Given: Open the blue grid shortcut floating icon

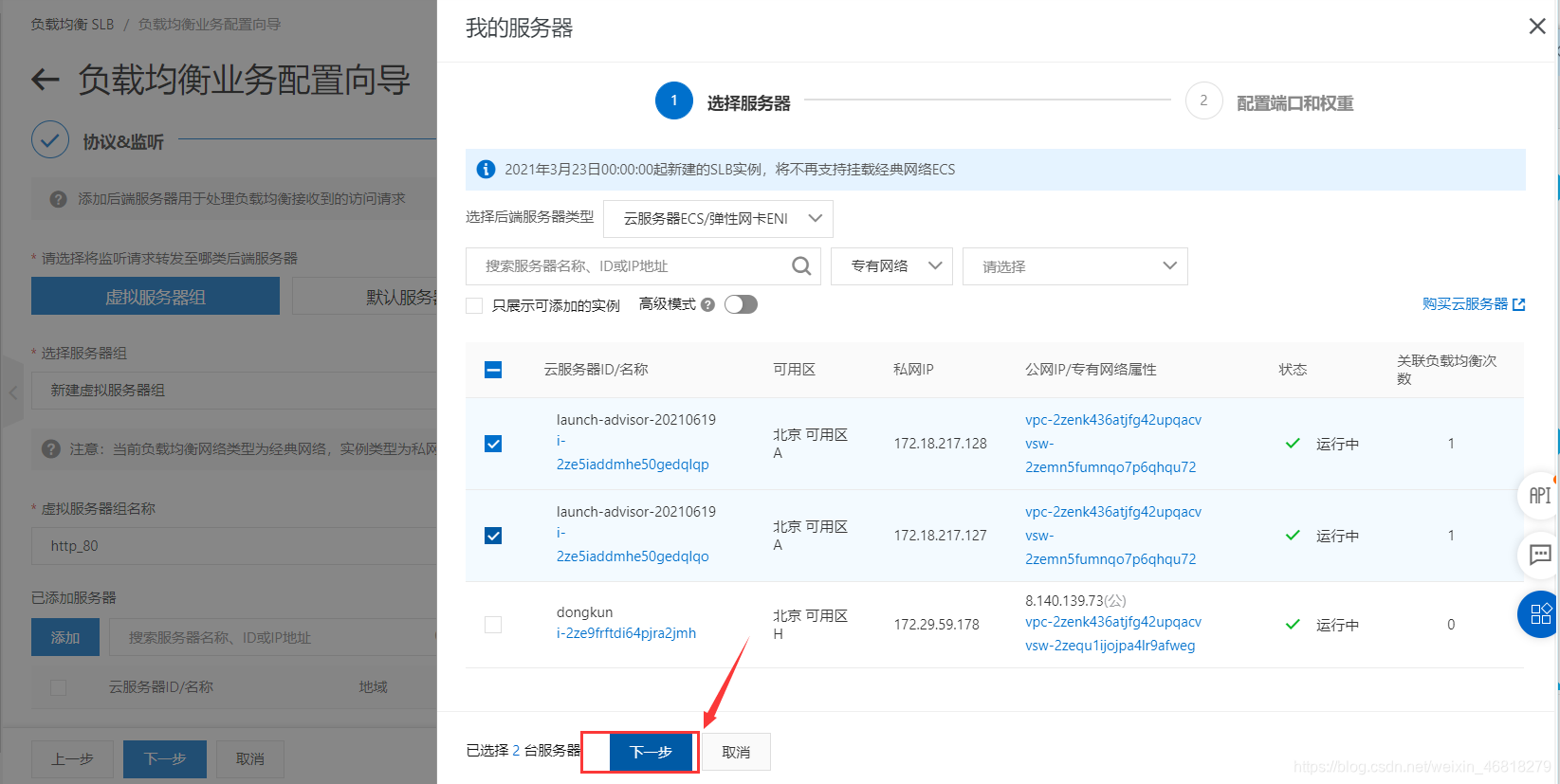Looking at the screenshot, I should tap(1539, 614).
